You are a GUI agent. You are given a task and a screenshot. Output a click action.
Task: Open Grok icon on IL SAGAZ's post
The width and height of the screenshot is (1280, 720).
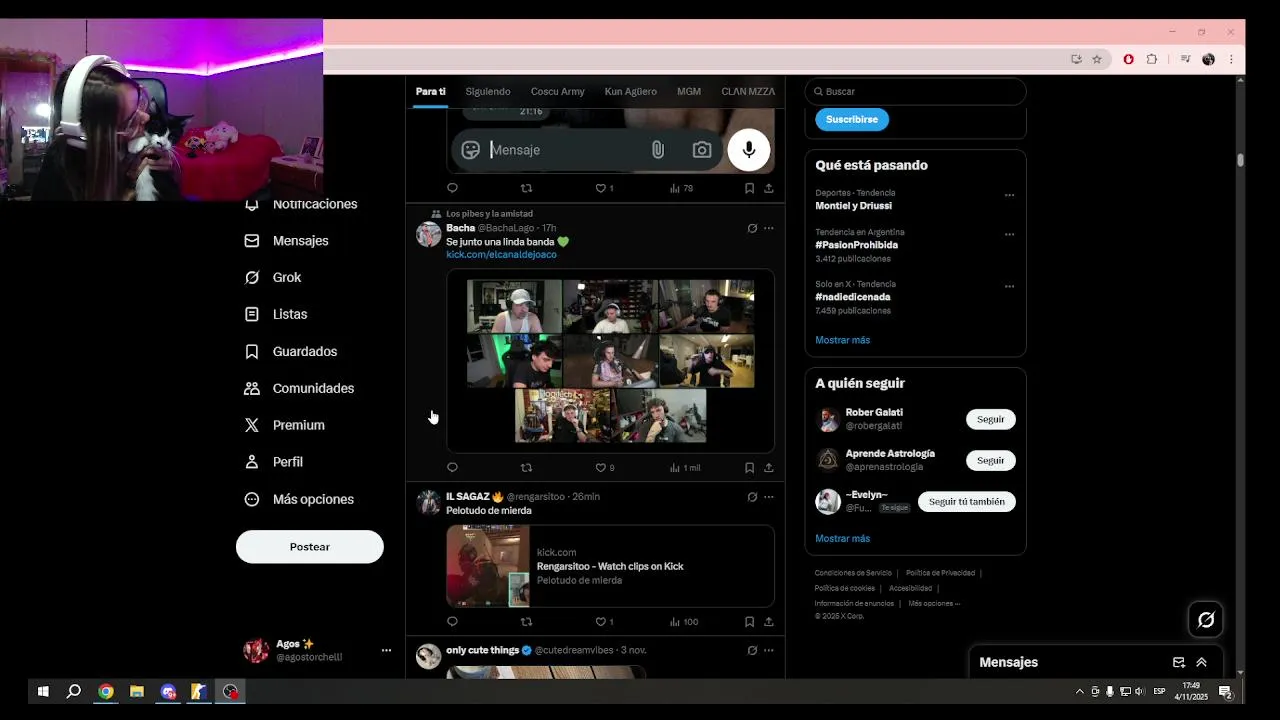pyautogui.click(x=752, y=496)
